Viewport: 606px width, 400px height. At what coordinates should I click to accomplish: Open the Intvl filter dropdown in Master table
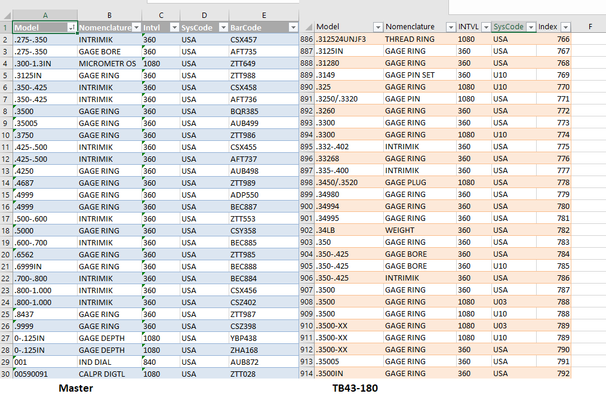coord(174,27)
